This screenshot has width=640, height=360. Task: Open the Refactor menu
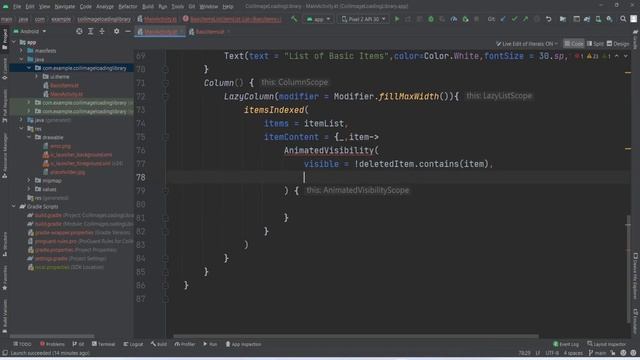point(128,7)
